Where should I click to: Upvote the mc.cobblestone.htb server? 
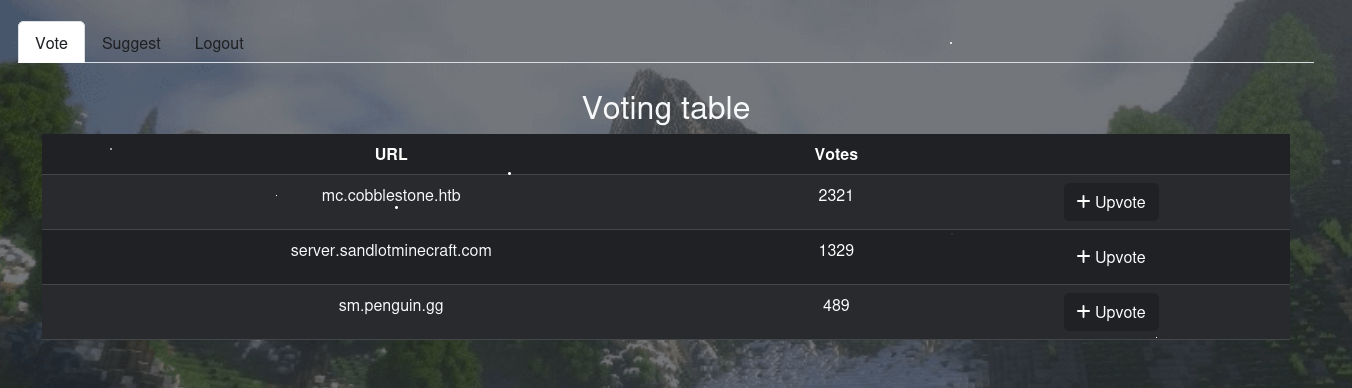[x=1111, y=202]
